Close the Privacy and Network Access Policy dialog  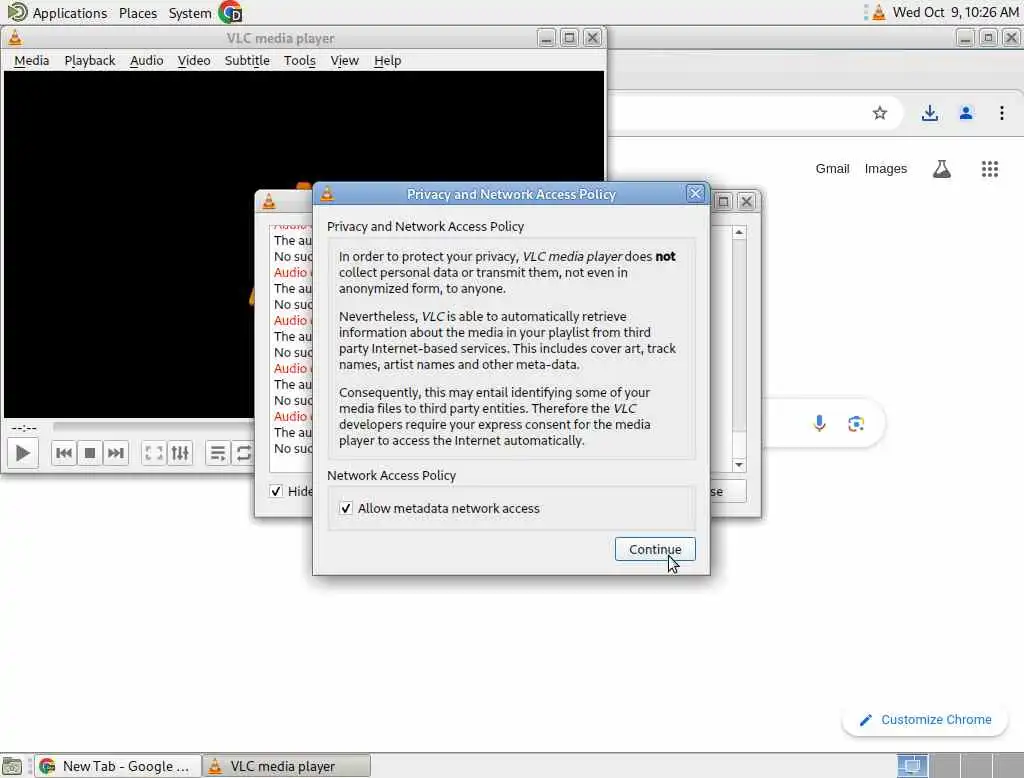(x=696, y=193)
